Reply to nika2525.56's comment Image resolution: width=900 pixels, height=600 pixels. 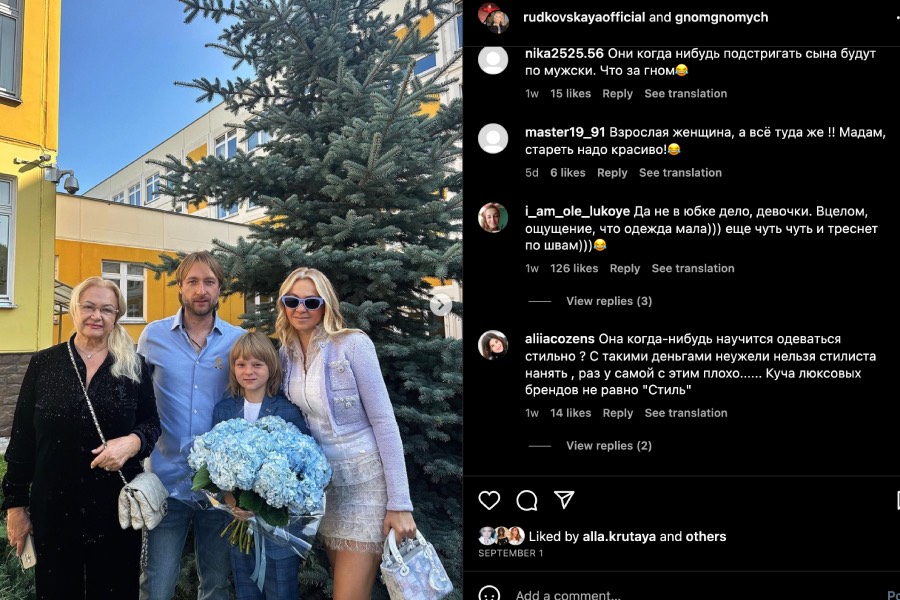point(617,94)
